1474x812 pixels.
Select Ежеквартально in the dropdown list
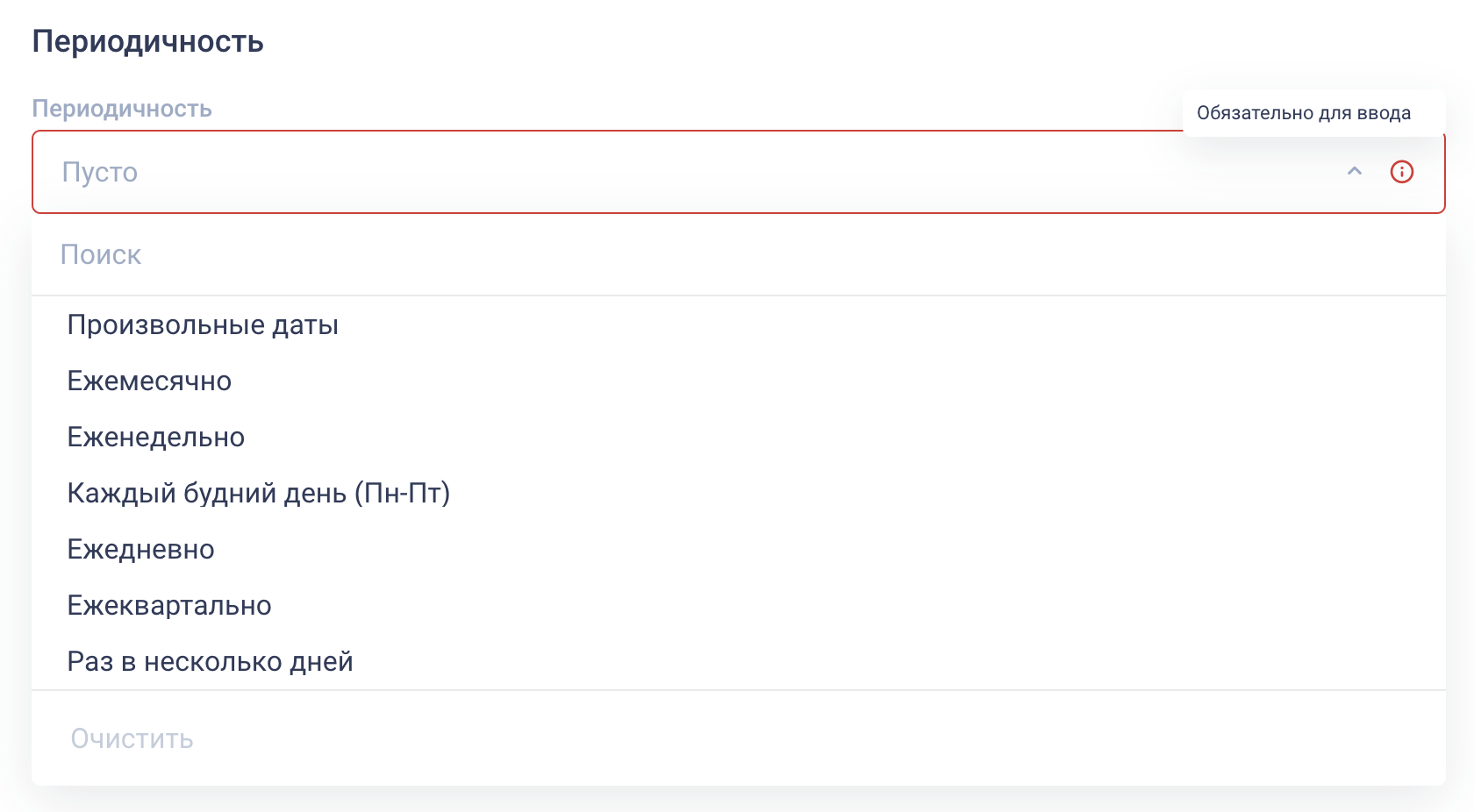point(169,606)
